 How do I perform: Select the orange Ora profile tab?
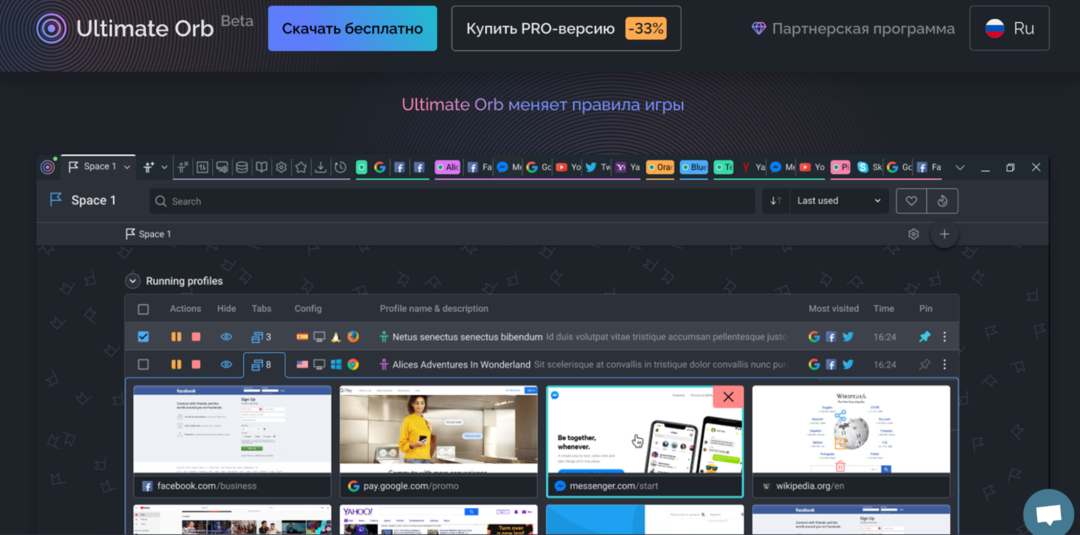[660, 167]
